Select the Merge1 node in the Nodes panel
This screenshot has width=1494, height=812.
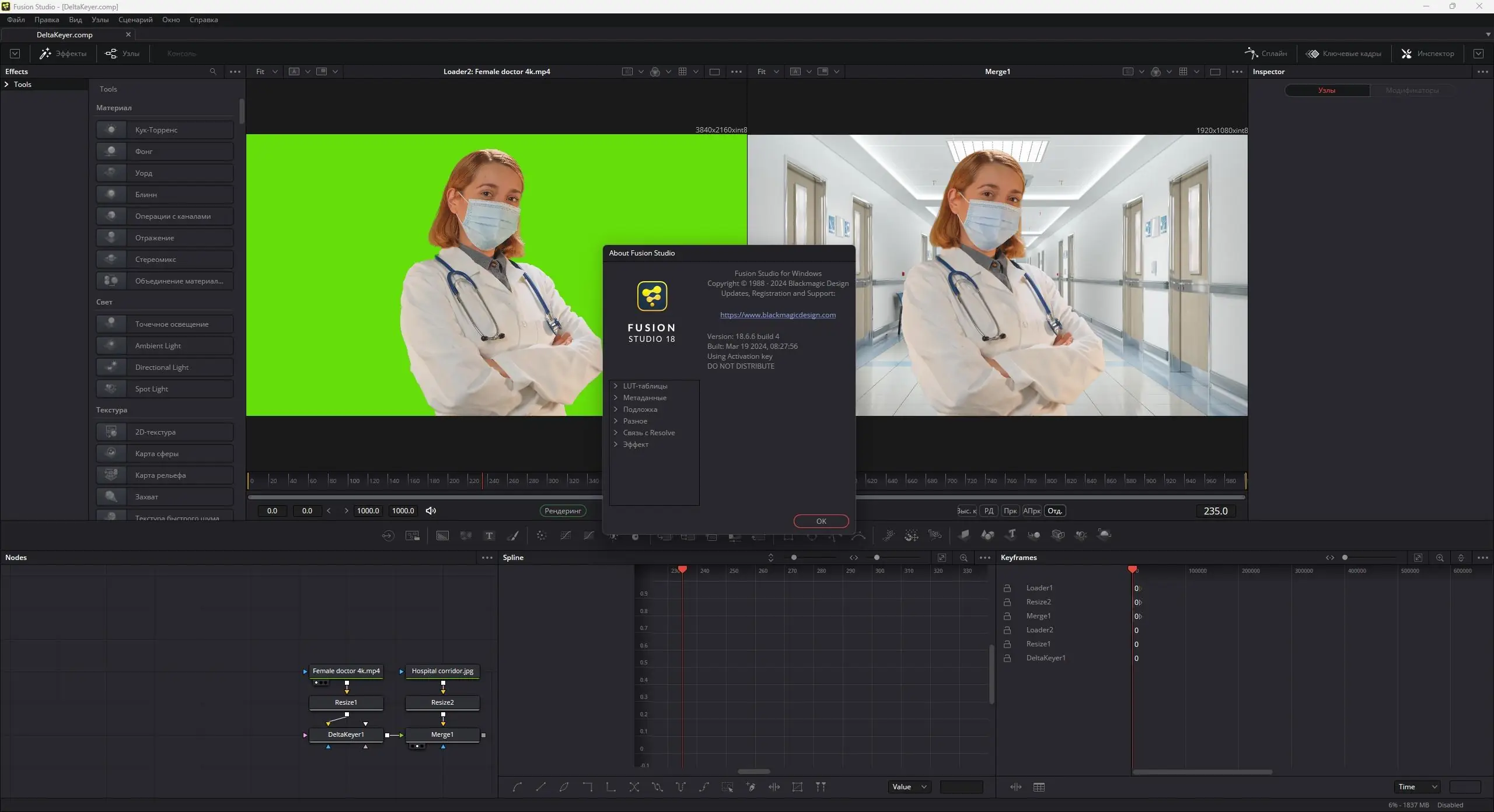click(x=444, y=735)
